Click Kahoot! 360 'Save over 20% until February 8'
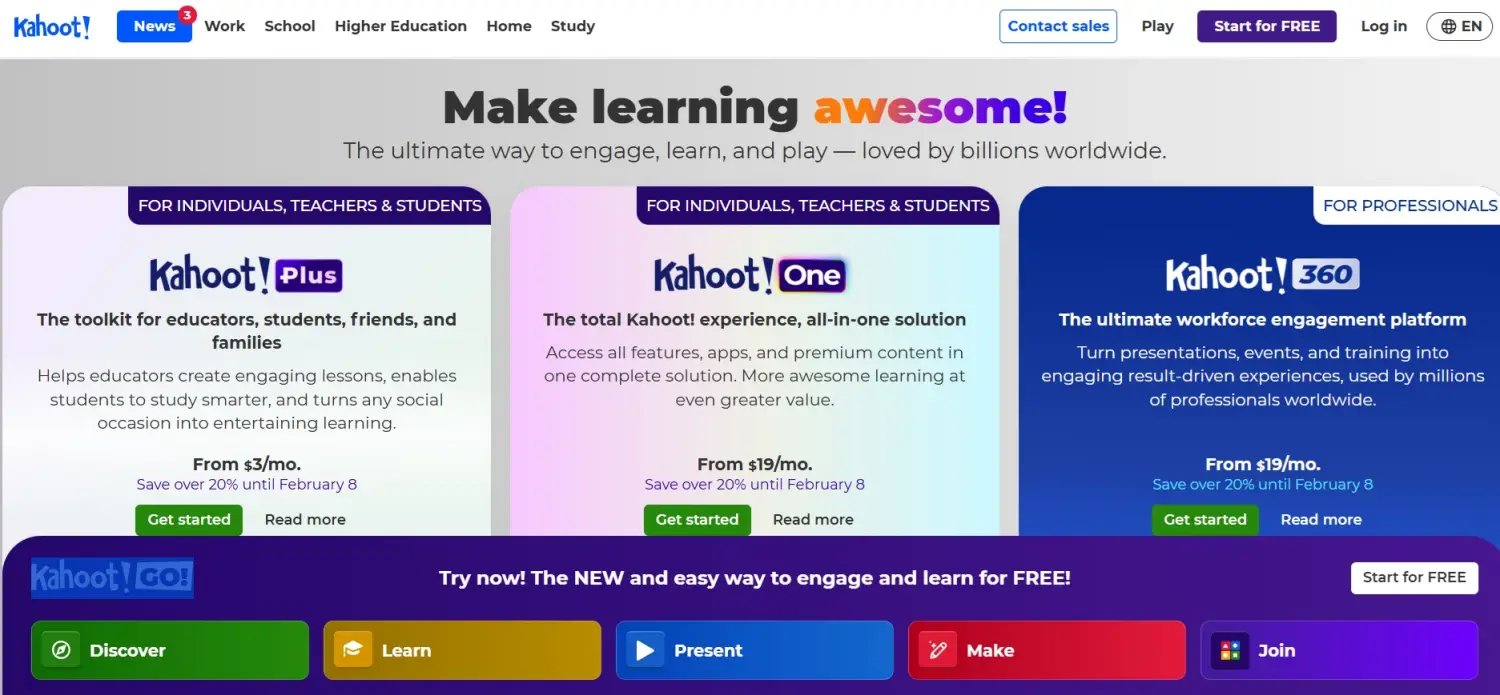 tap(1262, 485)
